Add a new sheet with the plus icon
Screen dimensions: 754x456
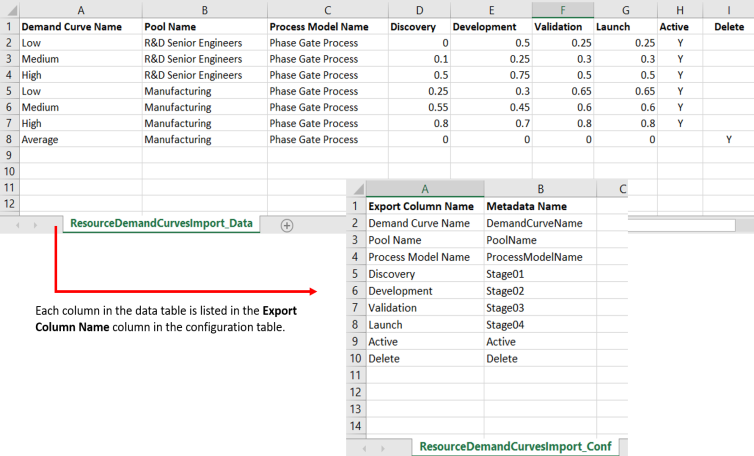point(287,225)
